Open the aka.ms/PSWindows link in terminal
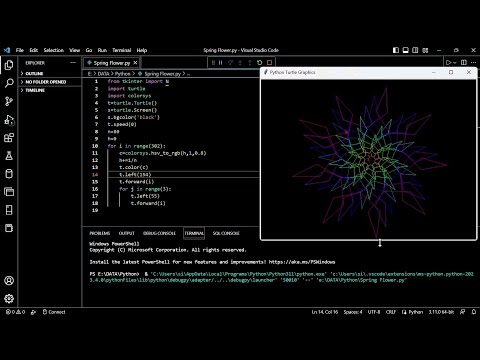480x360 pixels. coord(302,262)
